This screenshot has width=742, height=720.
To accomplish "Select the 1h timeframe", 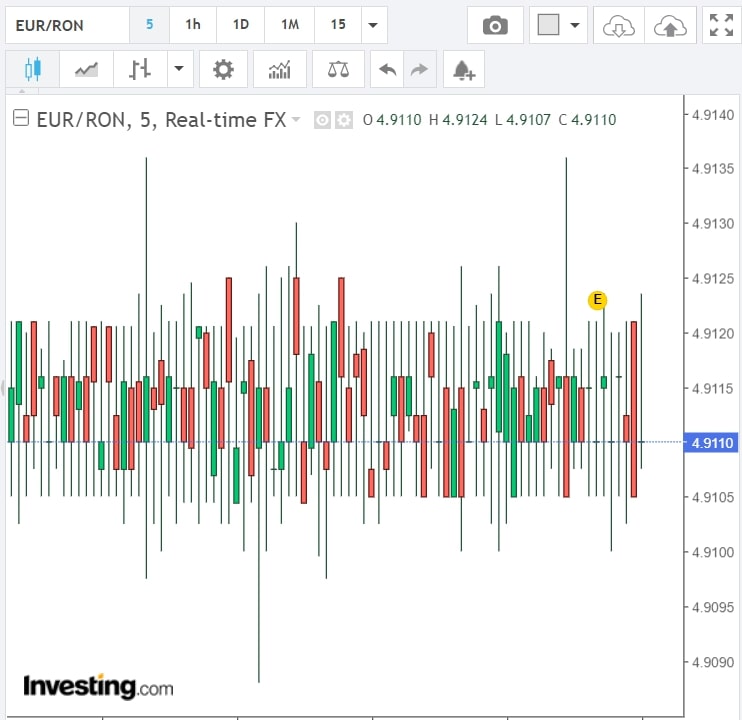I will (x=193, y=25).
